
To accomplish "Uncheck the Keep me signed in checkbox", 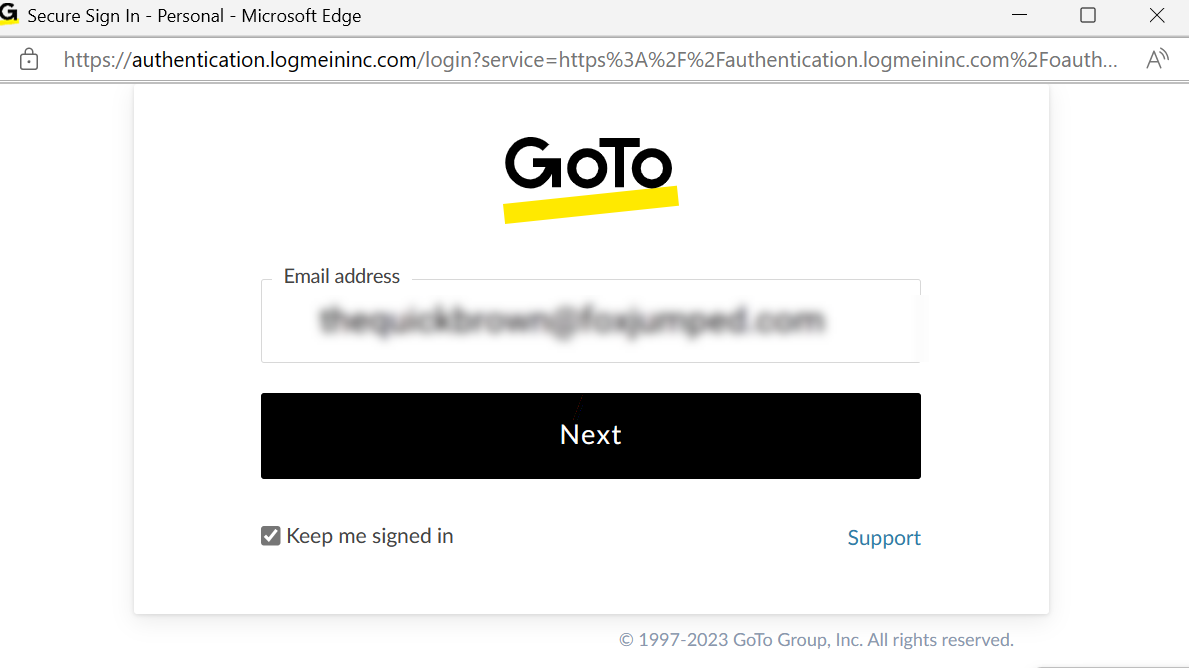I will pos(271,536).
